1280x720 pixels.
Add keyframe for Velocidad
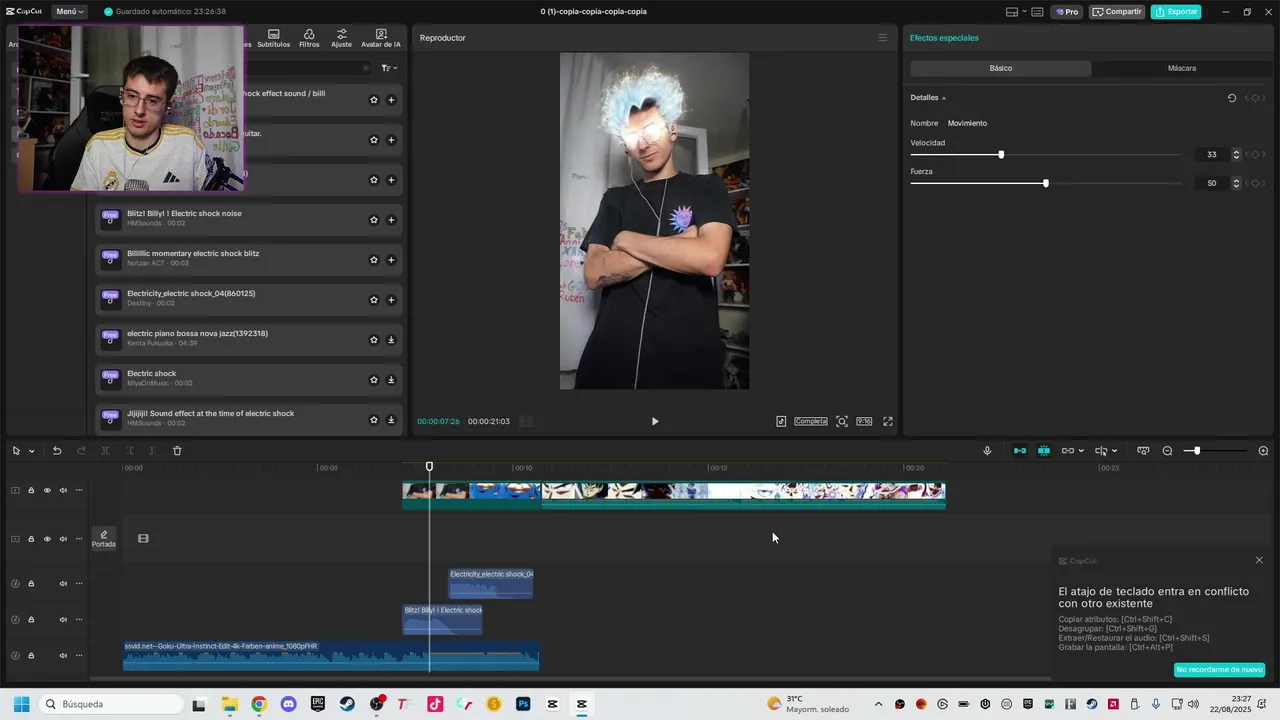pos(1255,155)
